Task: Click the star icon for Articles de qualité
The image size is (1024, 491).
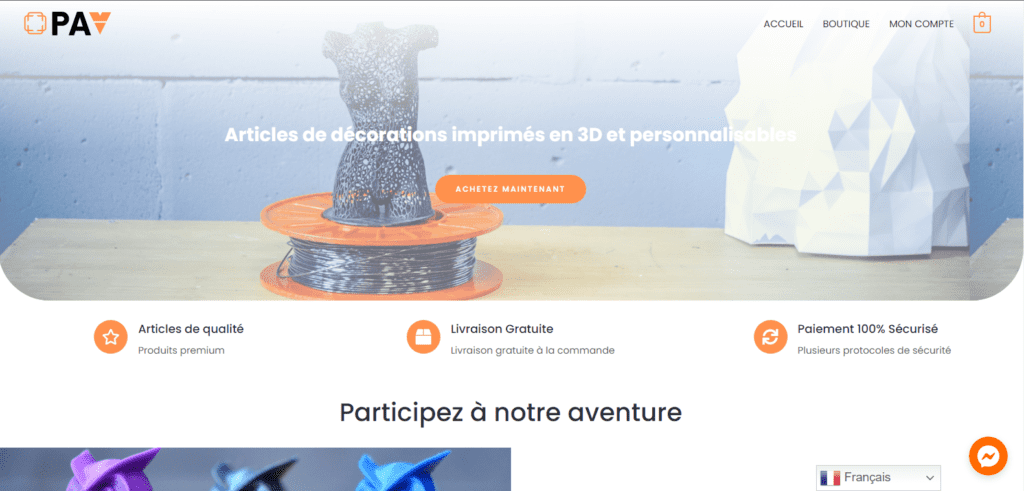Action: [x=110, y=337]
